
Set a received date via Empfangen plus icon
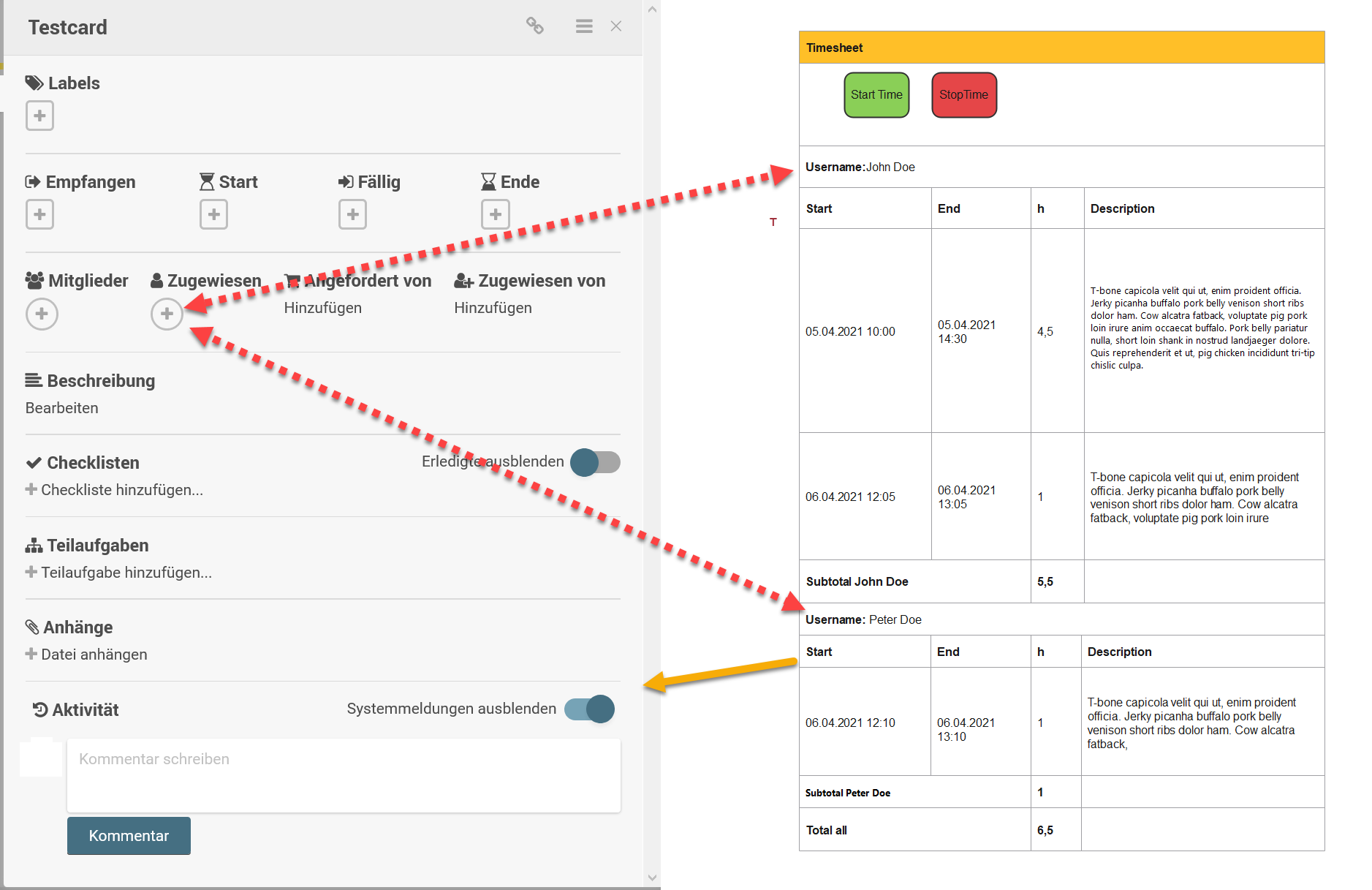[x=39, y=214]
